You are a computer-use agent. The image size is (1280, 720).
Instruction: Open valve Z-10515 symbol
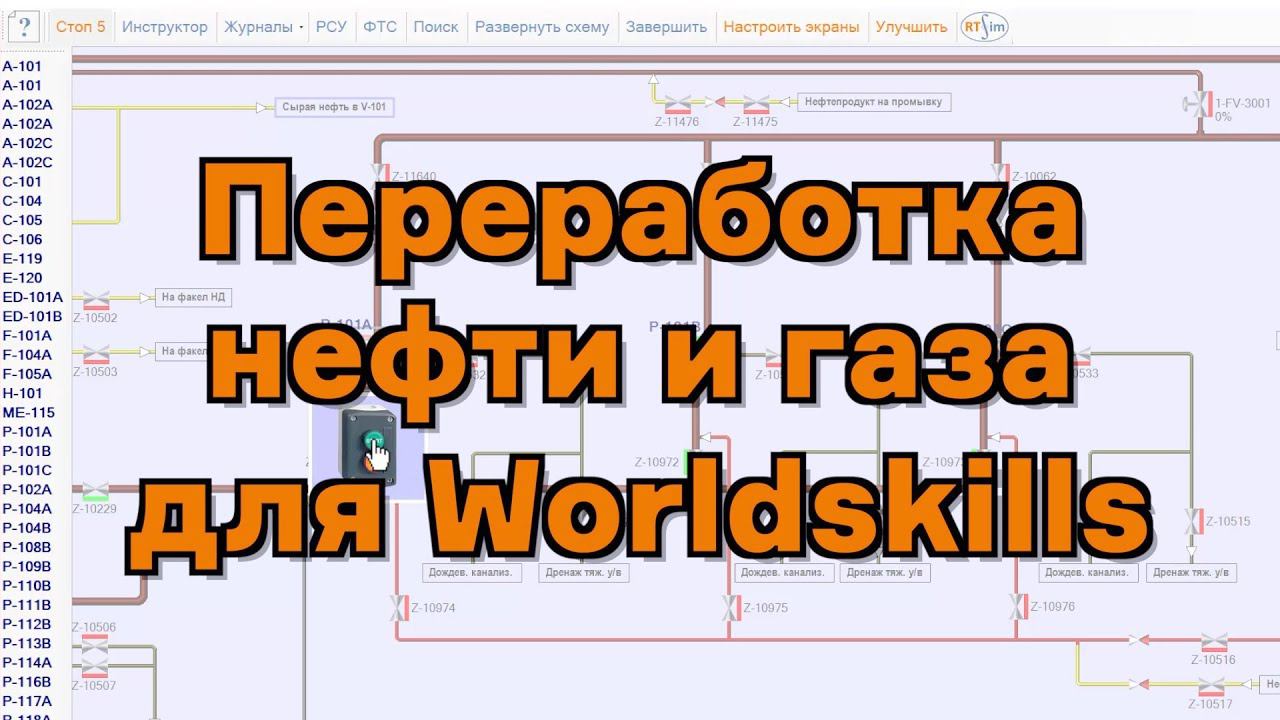click(x=1192, y=521)
